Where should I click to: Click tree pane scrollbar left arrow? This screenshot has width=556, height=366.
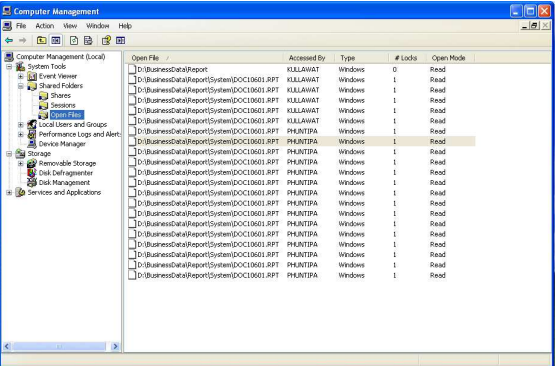coord(7,346)
